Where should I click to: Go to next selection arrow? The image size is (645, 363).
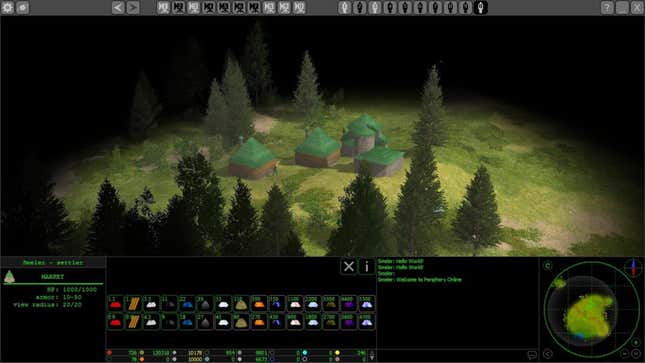[x=133, y=7]
